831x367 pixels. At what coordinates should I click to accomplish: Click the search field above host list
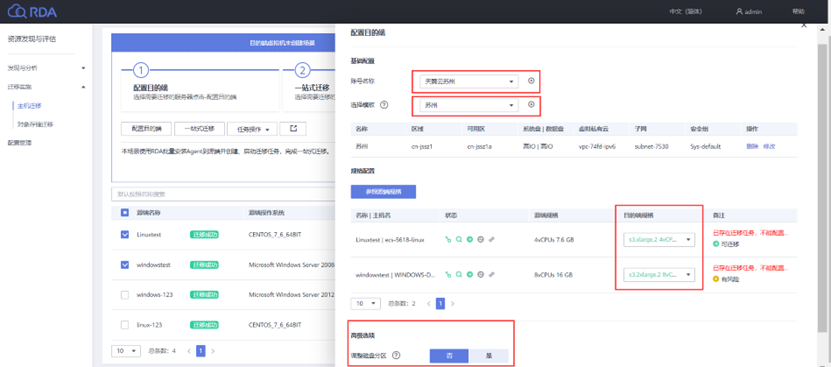pos(223,194)
